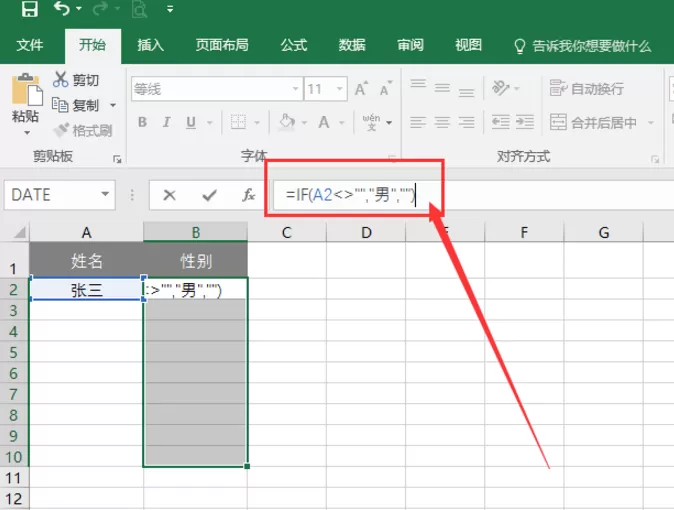Open the Name Box dropdown showing DATE
The width and height of the screenshot is (674, 510).
click(105, 194)
